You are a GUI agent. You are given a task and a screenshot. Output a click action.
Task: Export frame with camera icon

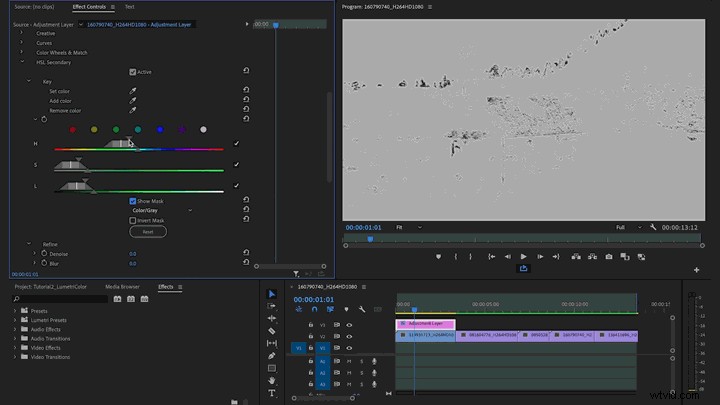(609, 257)
